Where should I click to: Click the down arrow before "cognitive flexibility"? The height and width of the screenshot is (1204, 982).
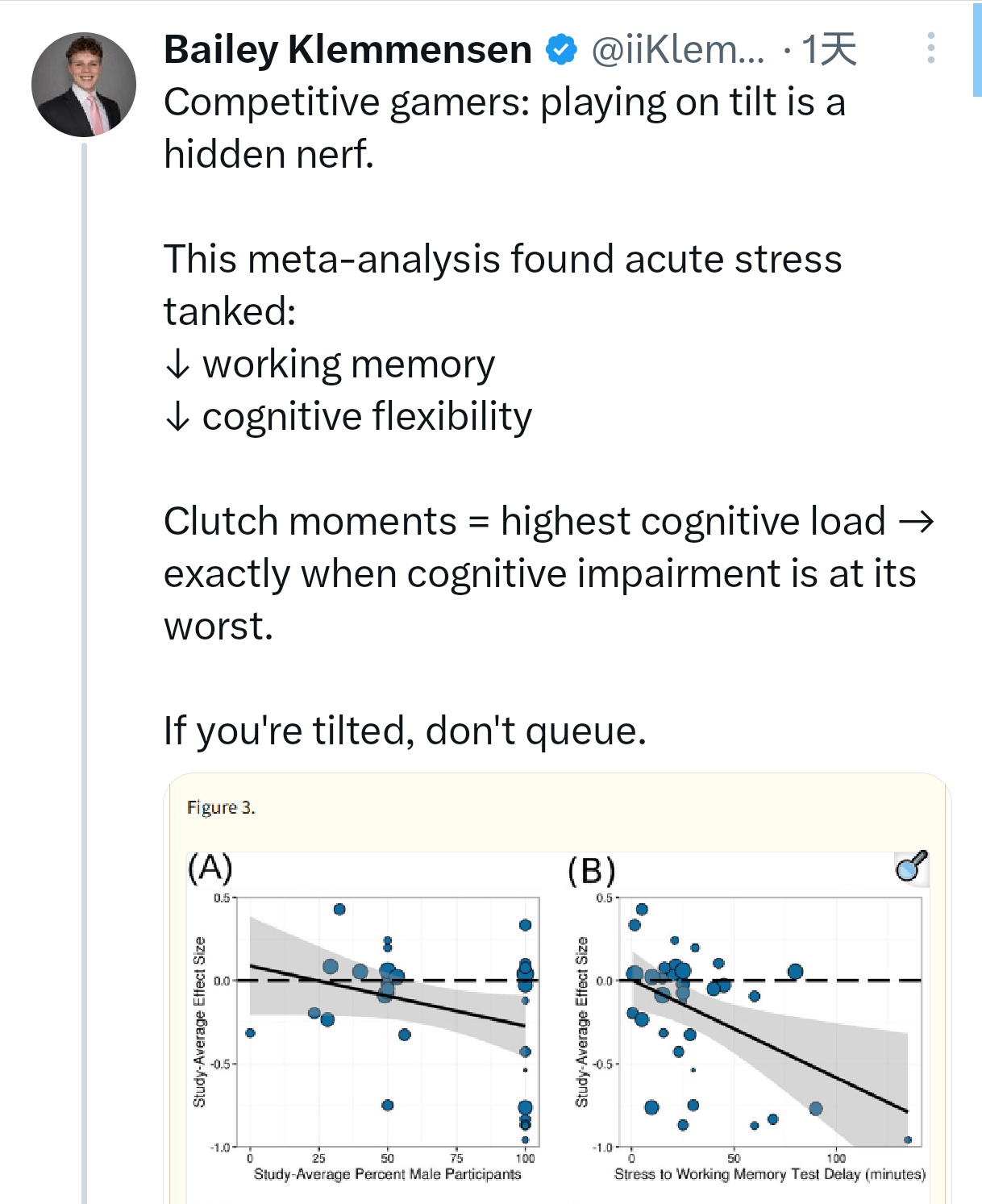(x=177, y=417)
